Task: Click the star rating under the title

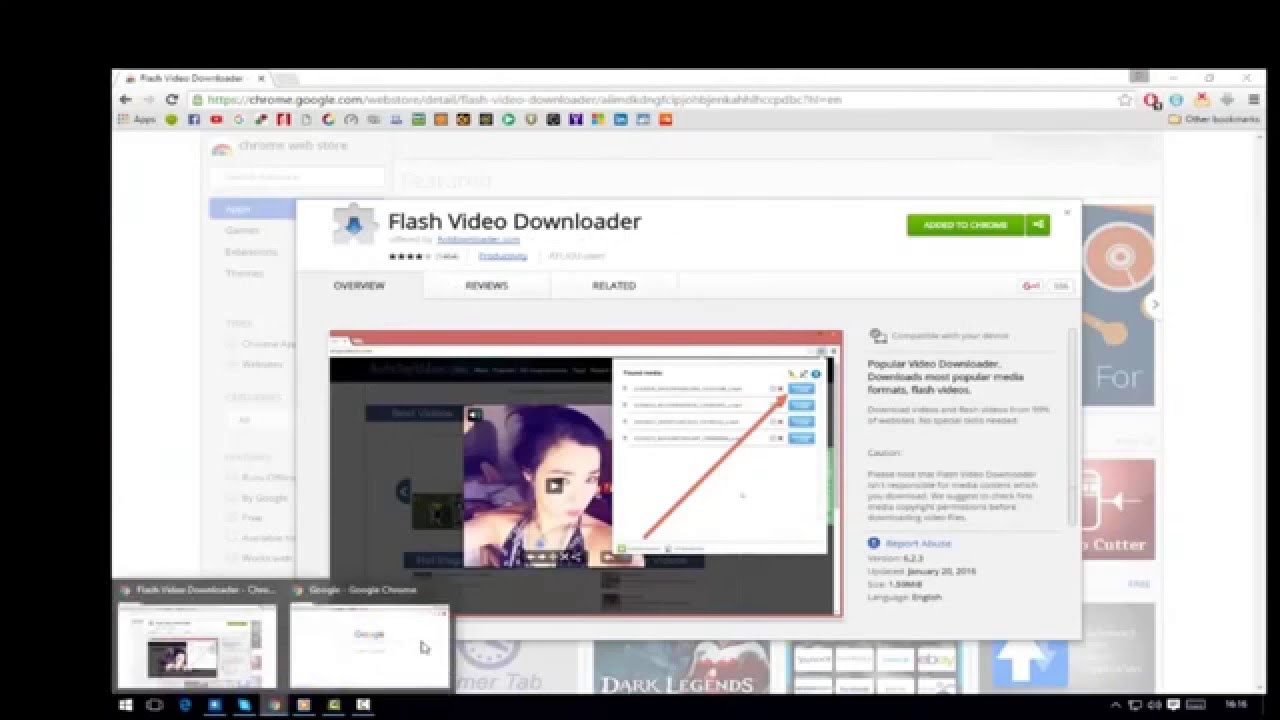Action: (x=409, y=256)
